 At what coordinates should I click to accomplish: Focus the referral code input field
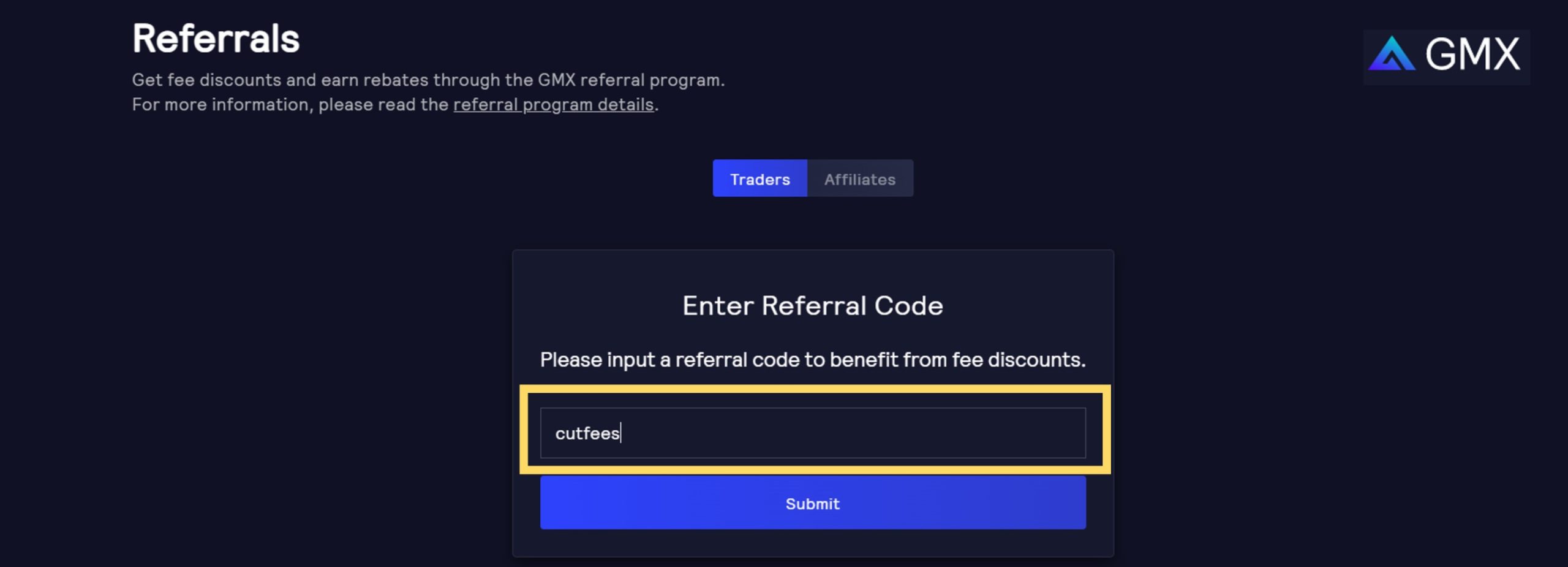(x=813, y=433)
